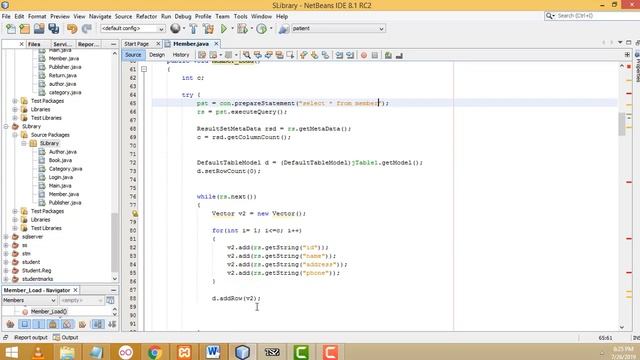Viewport: 640px width, 360px height.
Task: Click the Shift Line Left icon
Action: pos(339,55)
